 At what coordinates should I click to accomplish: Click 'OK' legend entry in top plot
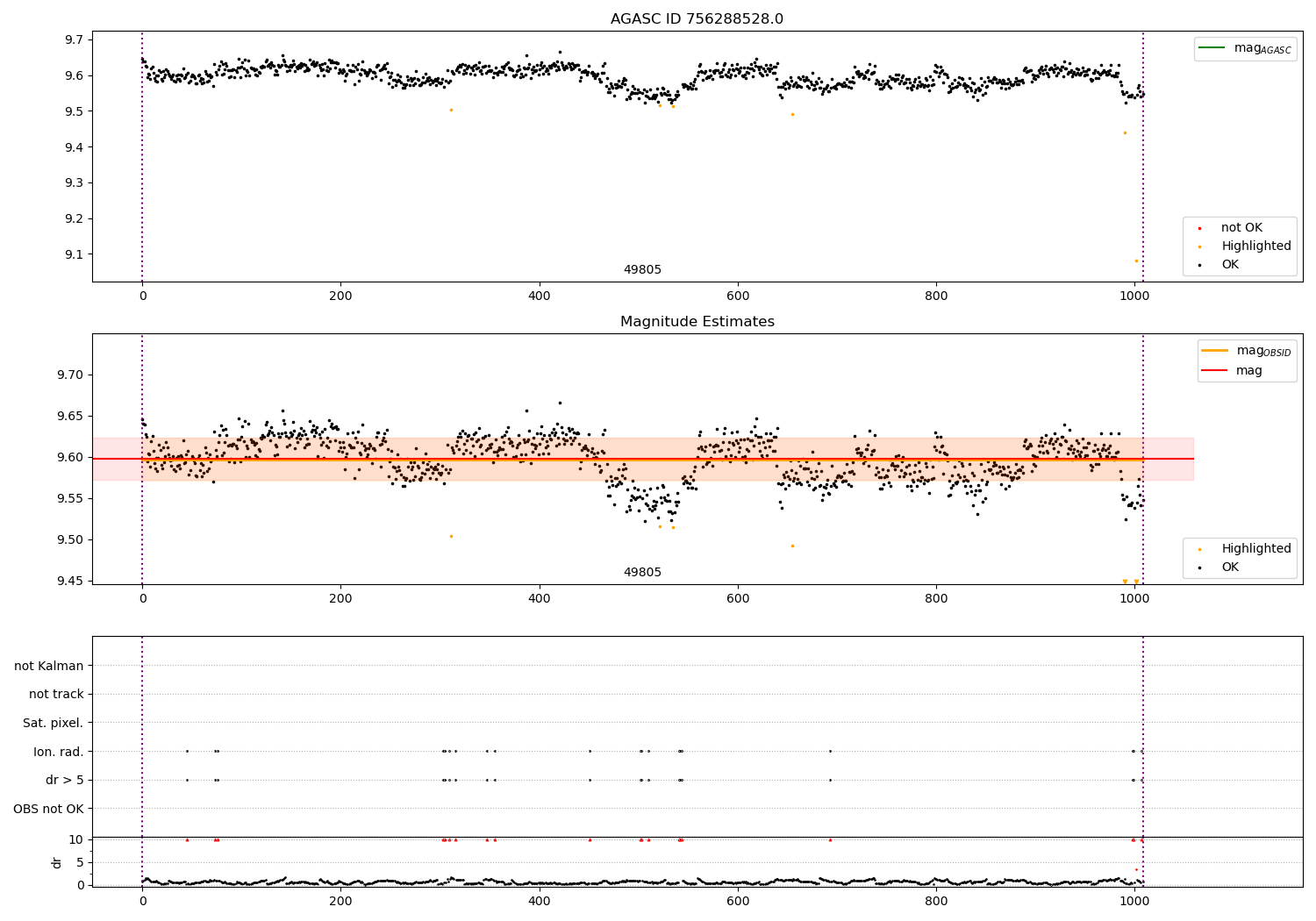[x=1230, y=265]
